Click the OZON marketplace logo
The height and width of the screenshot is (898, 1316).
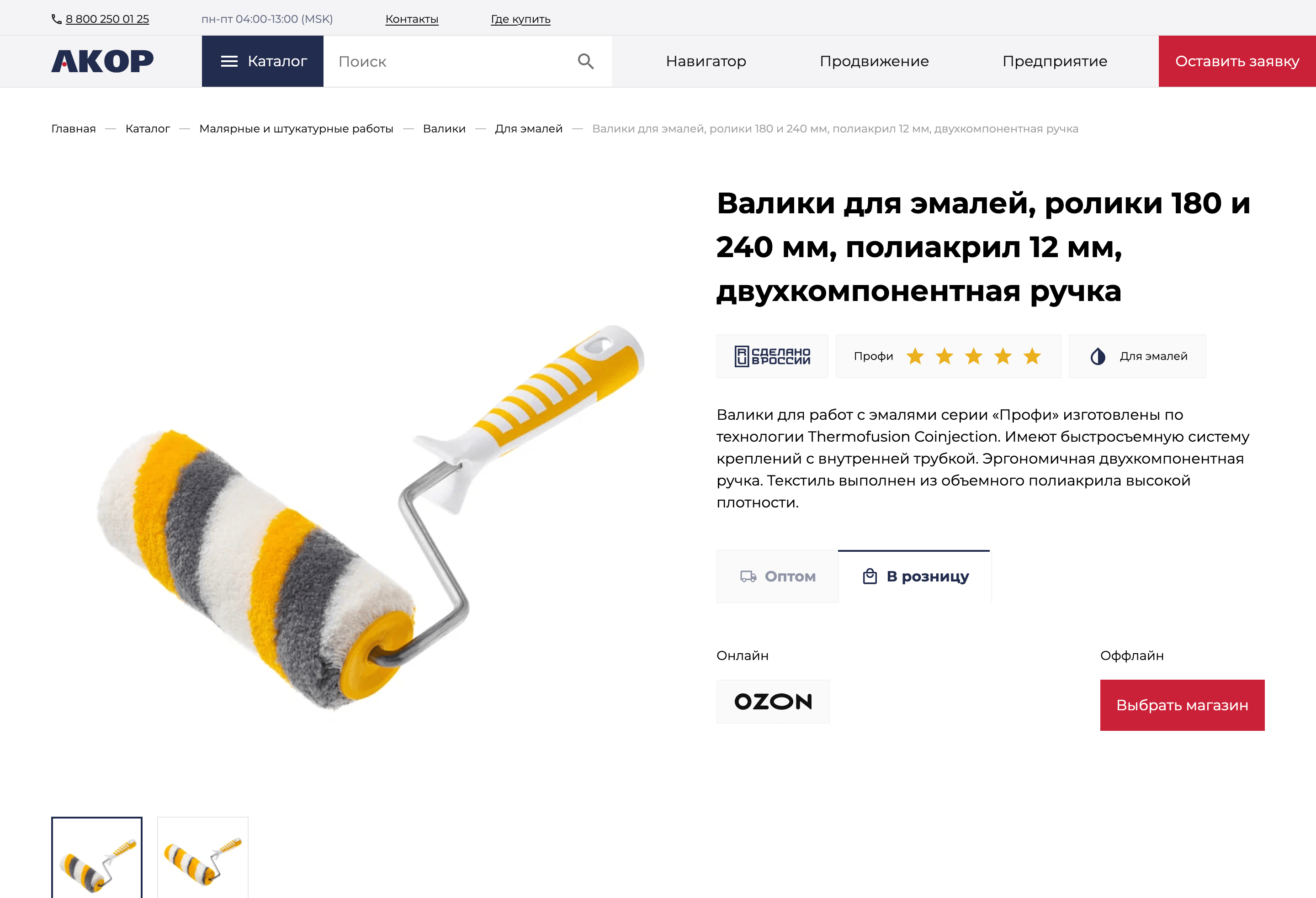pos(773,702)
